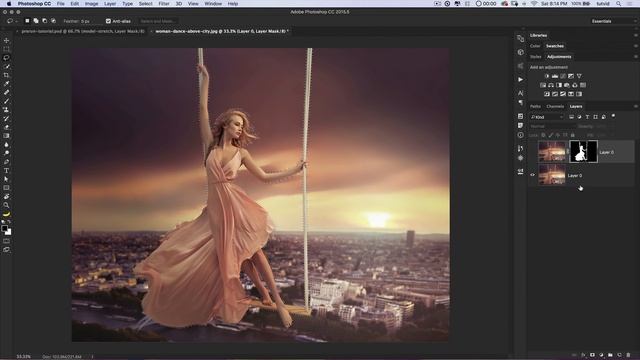Add a Brightness/Contrast adjustment
This screenshot has height=360, width=640.
tap(547, 76)
